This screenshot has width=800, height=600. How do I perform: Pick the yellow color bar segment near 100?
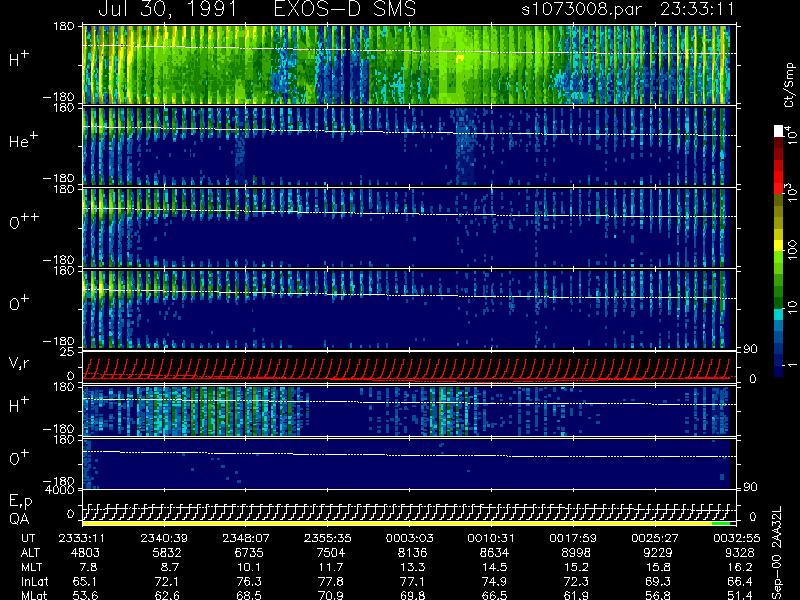coord(779,246)
